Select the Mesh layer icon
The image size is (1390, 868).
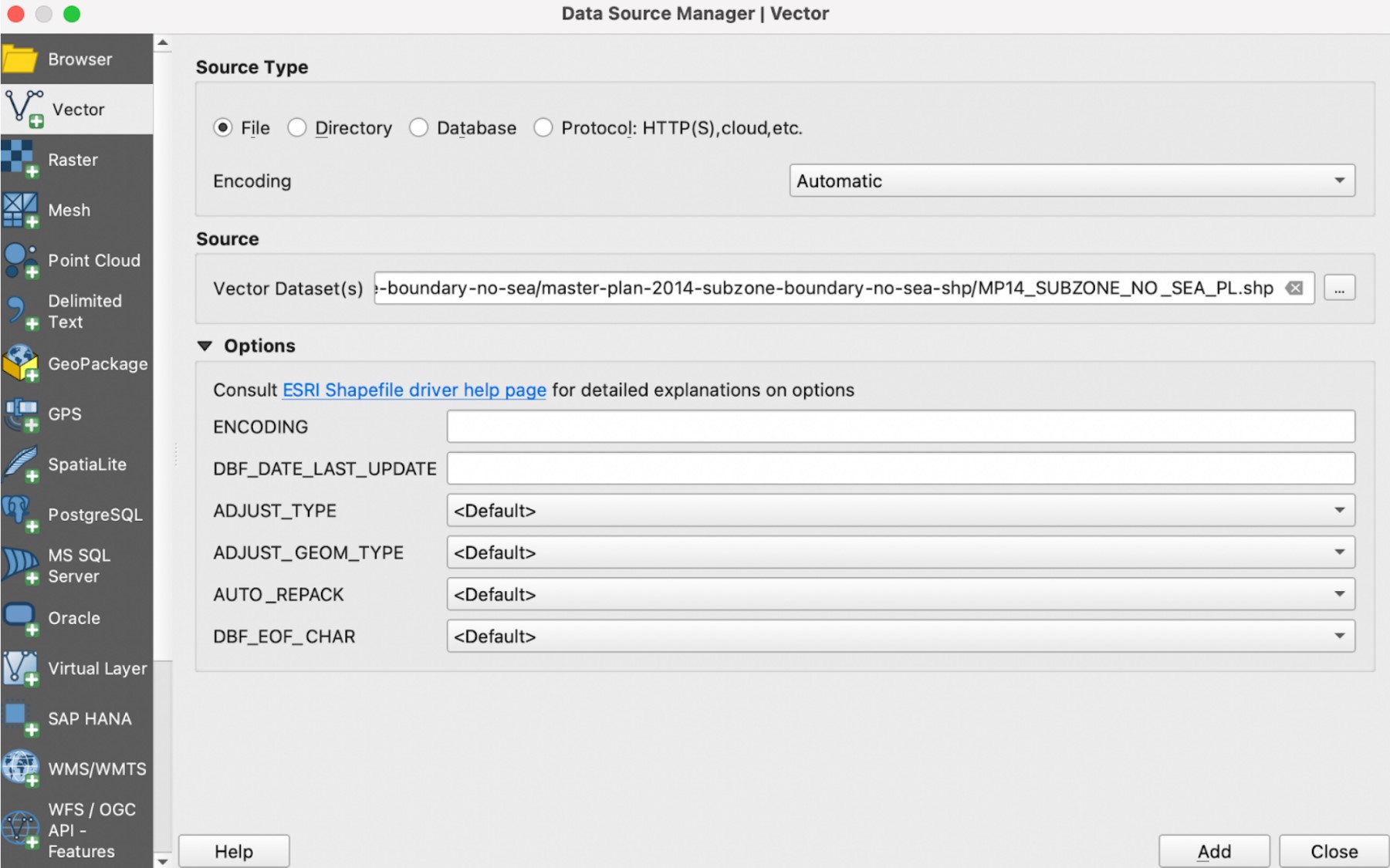pyautogui.click(x=20, y=210)
